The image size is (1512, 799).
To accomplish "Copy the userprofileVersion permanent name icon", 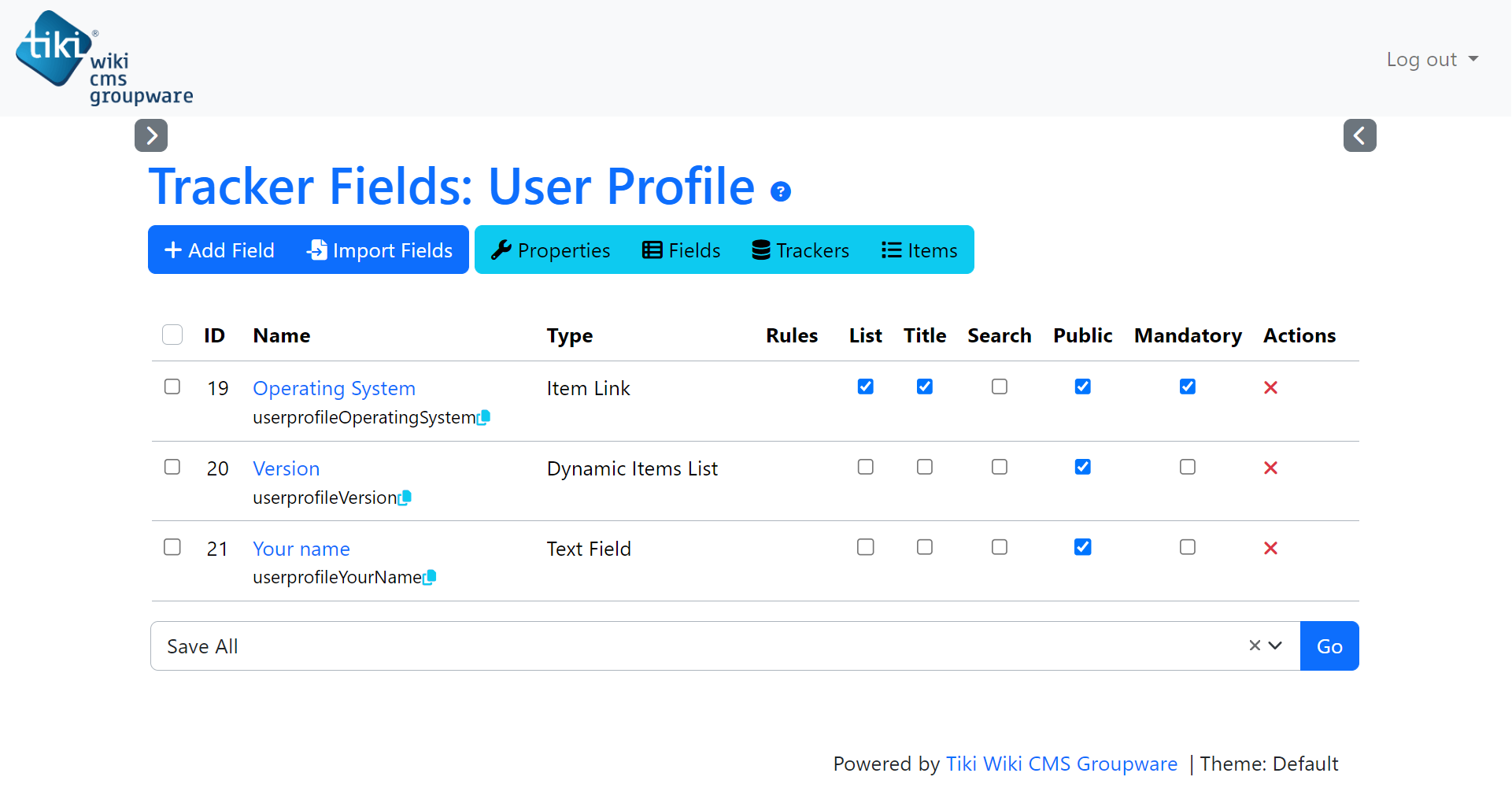I will [405, 498].
